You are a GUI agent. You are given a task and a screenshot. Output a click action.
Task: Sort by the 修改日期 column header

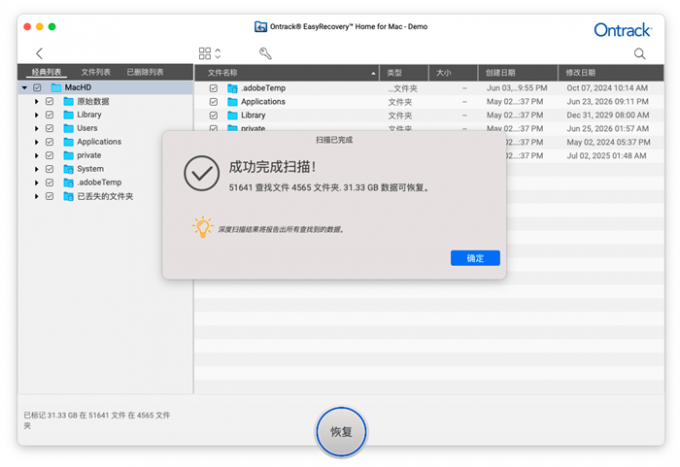pos(611,73)
